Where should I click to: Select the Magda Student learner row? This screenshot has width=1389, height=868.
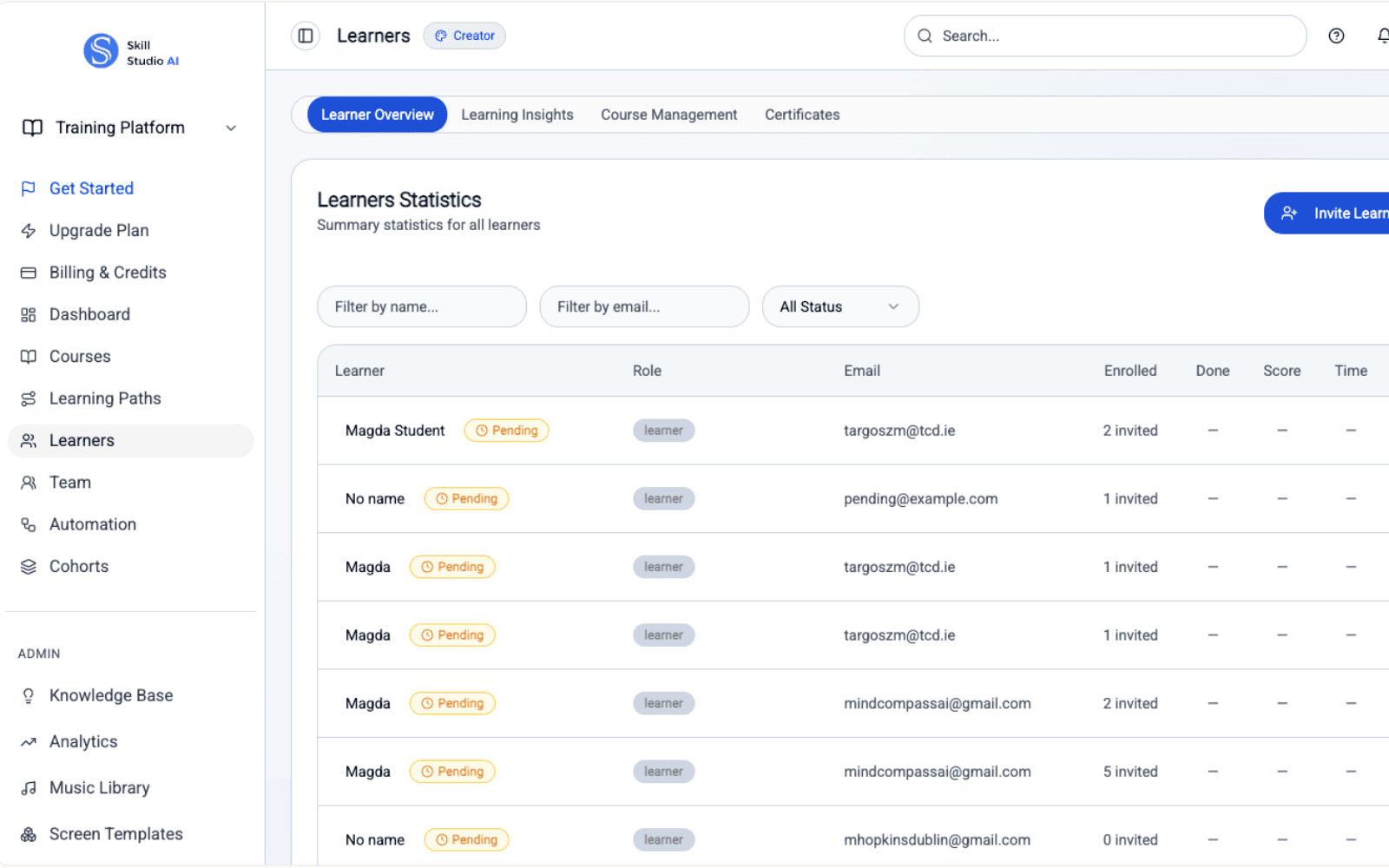(853, 431)
